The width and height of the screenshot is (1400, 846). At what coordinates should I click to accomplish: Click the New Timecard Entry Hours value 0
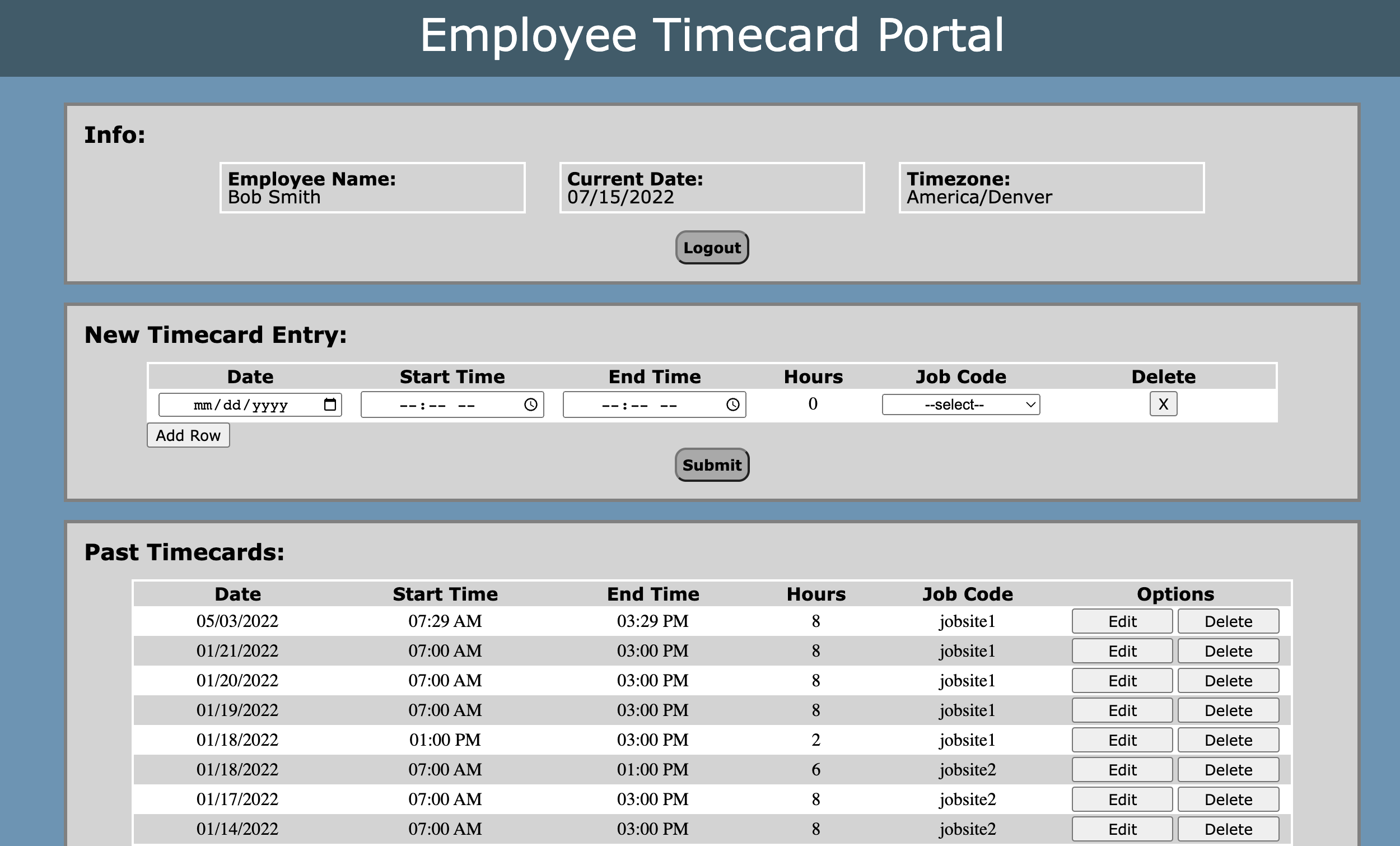[813, 403]
